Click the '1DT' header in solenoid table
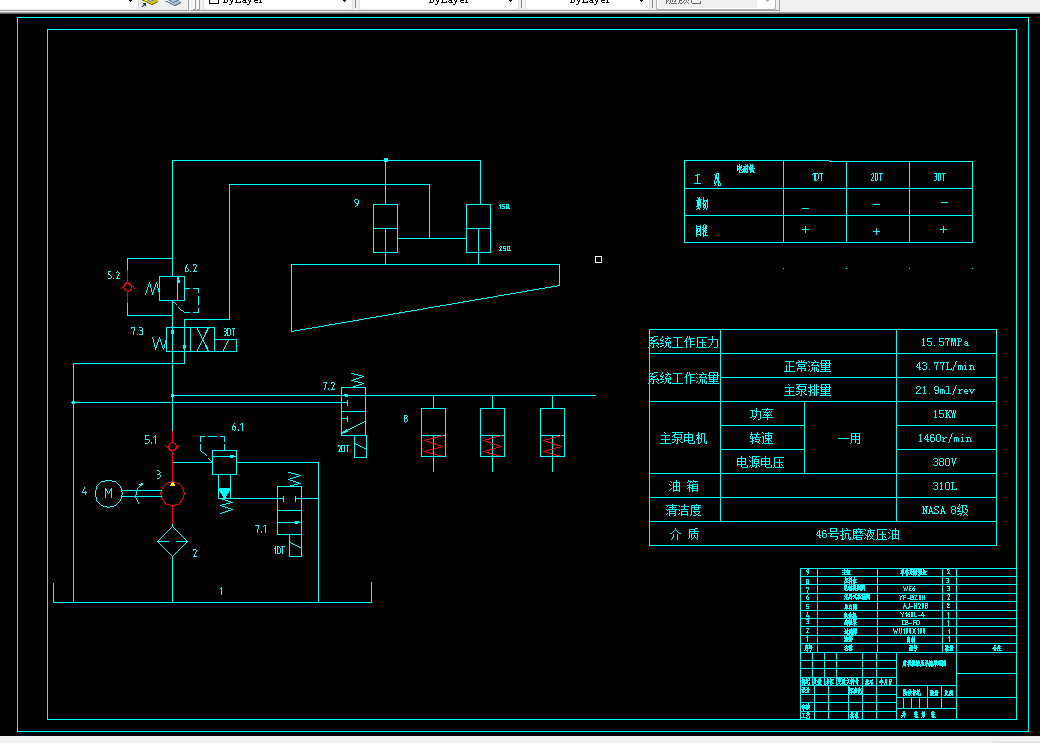 click(x=818, y=177)
